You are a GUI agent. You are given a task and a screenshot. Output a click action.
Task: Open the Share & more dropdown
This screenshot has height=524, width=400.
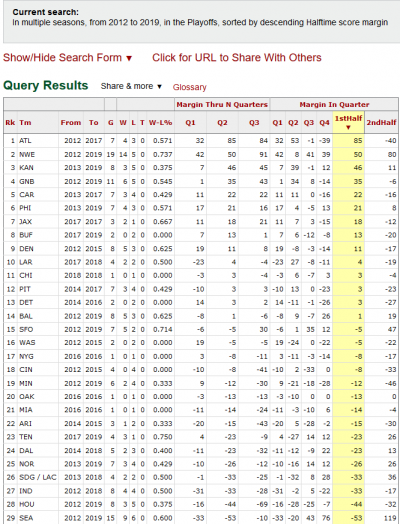click(x=131, y=86)
